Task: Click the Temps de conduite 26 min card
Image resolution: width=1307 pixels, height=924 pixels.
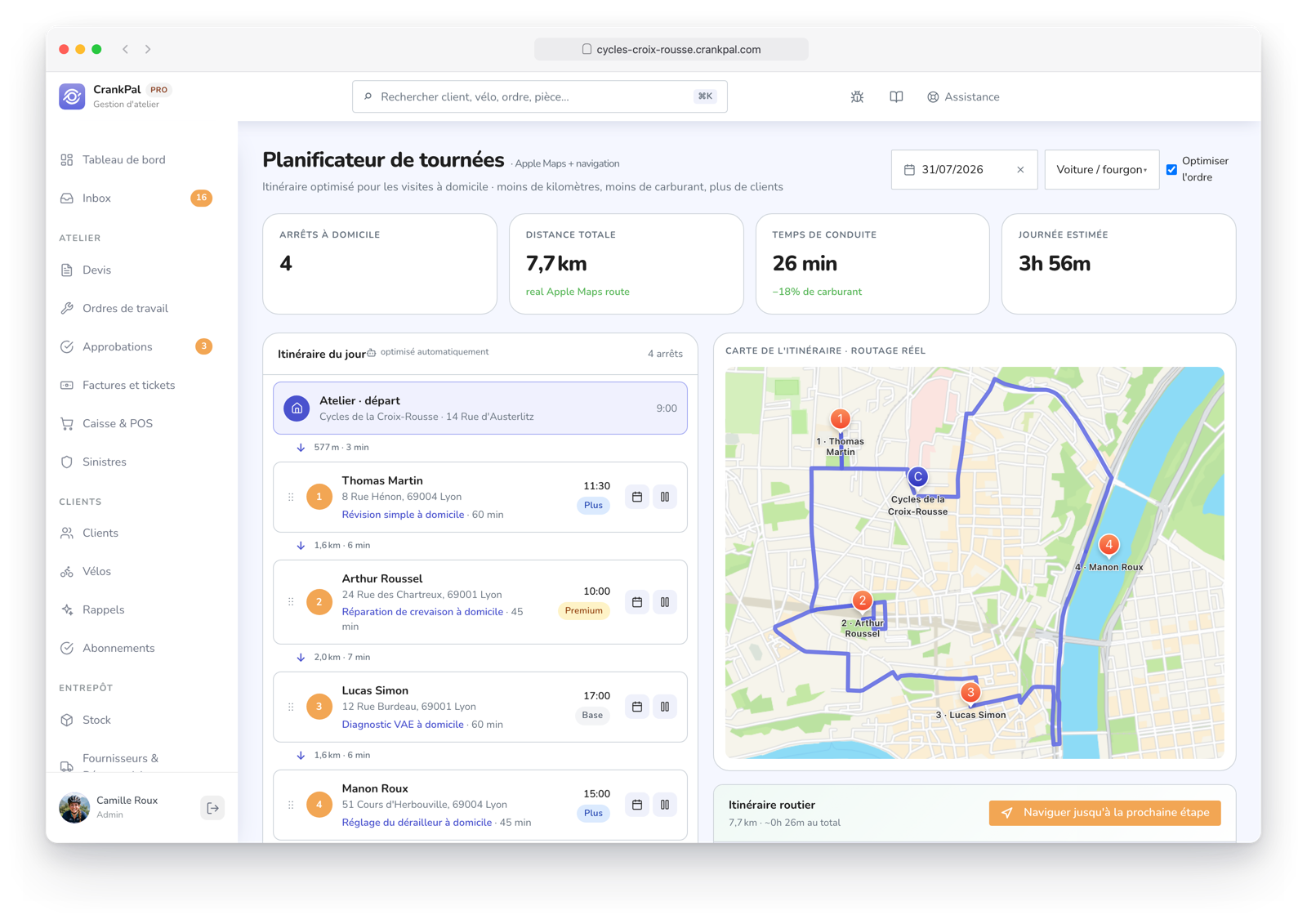Action: point(872,264)
